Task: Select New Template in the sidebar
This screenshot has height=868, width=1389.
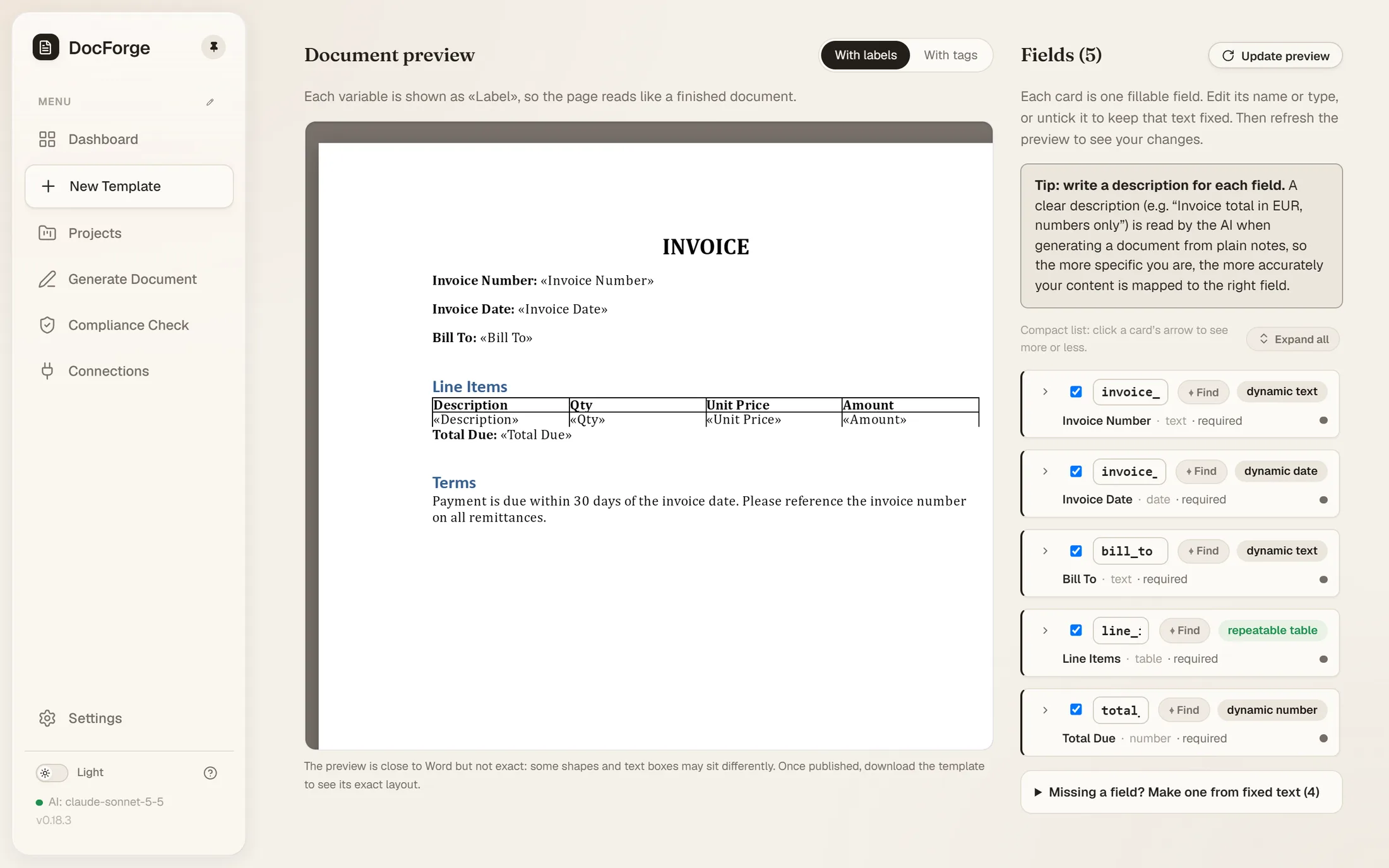Action: (x=129, y=186)
